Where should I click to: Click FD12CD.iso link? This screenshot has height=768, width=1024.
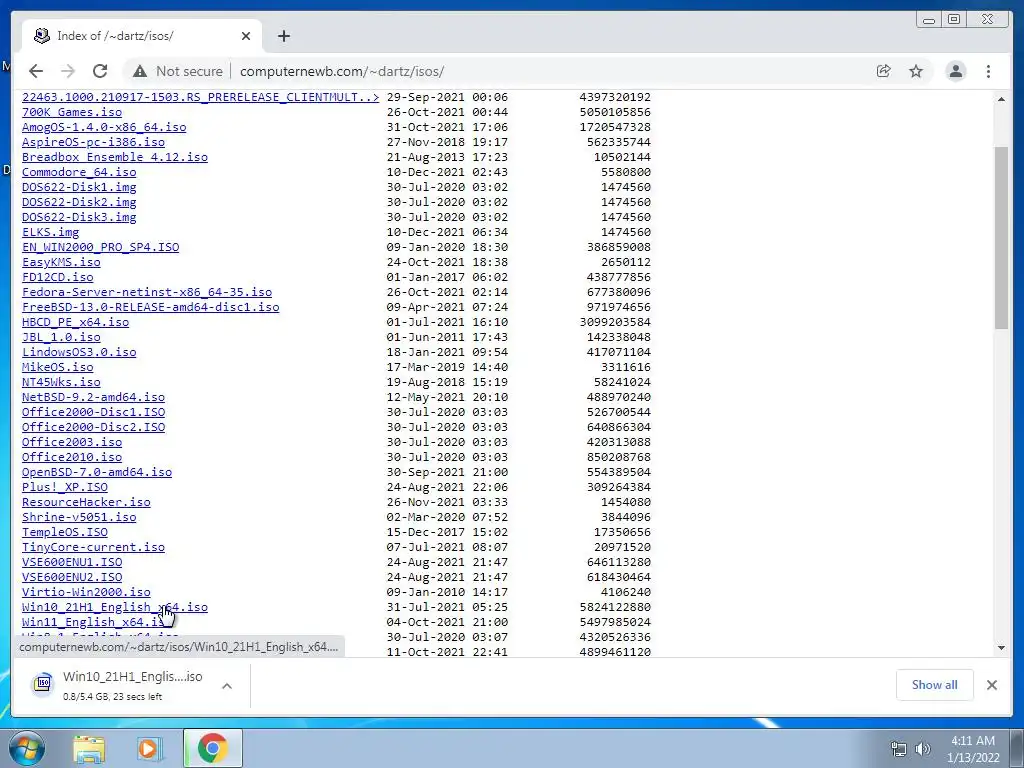pyautogui.click(x=57, y=278)
